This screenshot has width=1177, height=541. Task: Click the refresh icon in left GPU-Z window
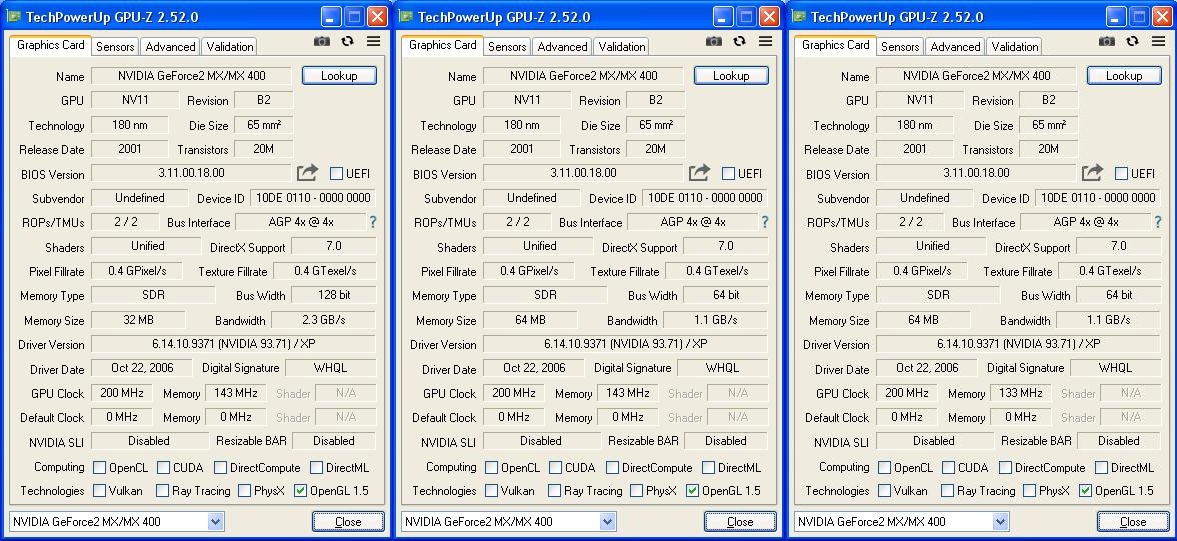(x=347, y=42)
